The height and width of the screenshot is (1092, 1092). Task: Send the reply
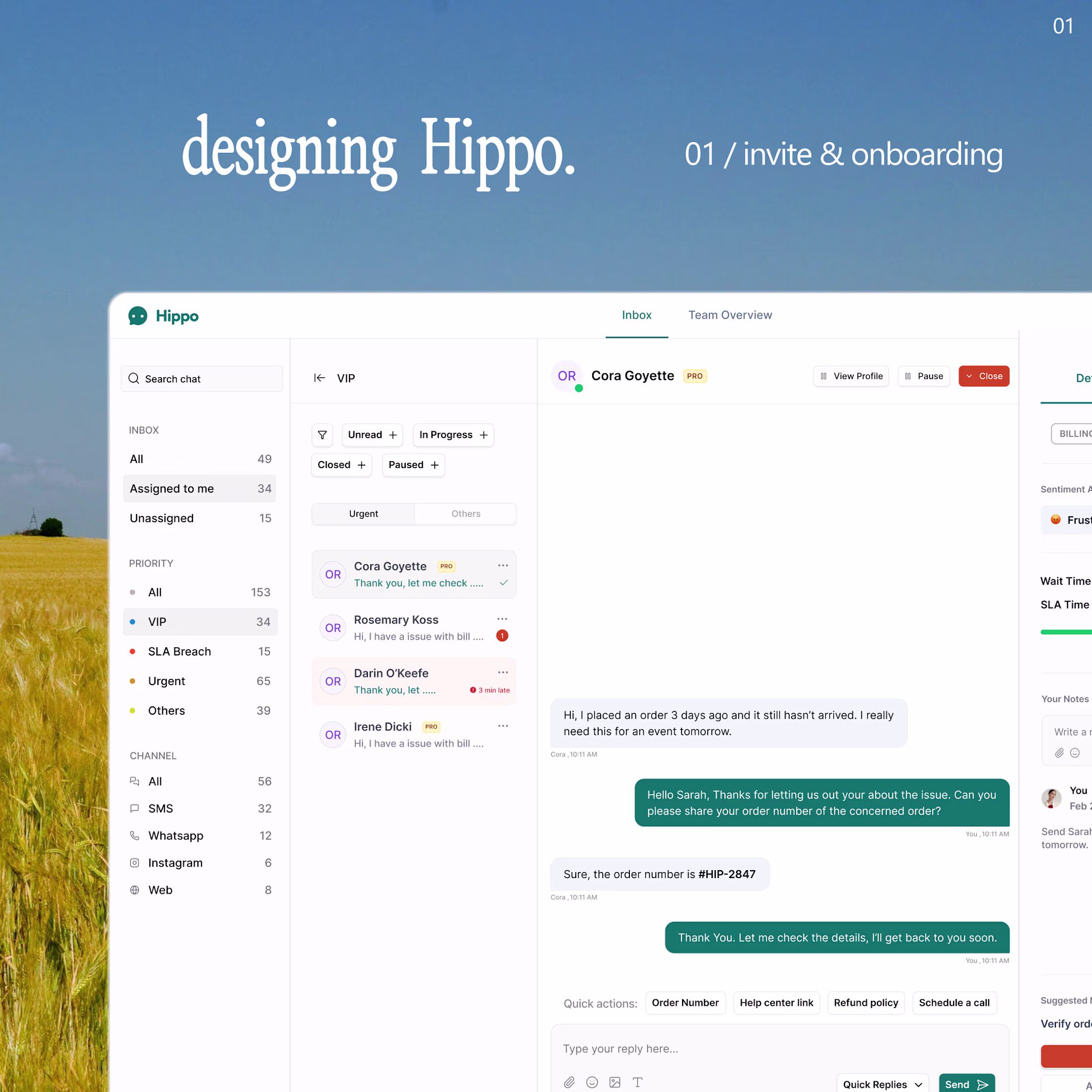point(966,1084)
